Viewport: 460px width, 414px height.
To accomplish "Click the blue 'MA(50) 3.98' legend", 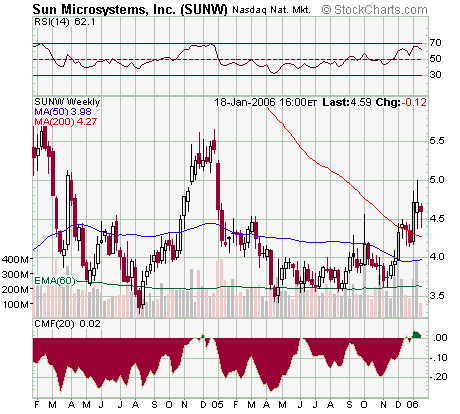I will [63, 112].
